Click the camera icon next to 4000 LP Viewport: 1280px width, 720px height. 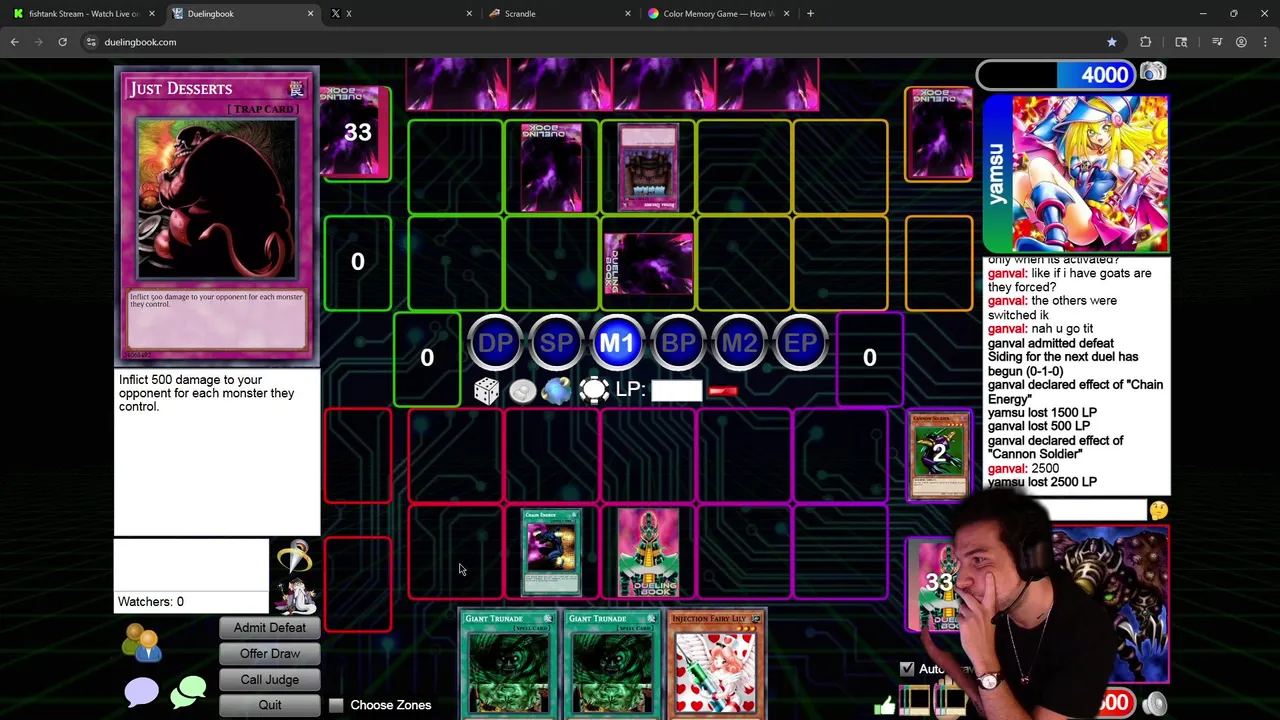click(1153, 73)
